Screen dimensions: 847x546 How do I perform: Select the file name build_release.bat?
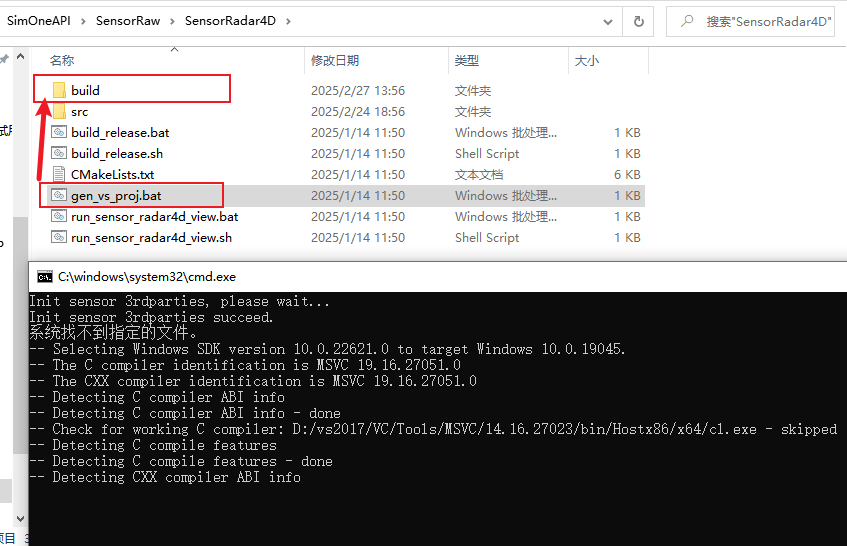pos(120,133)
